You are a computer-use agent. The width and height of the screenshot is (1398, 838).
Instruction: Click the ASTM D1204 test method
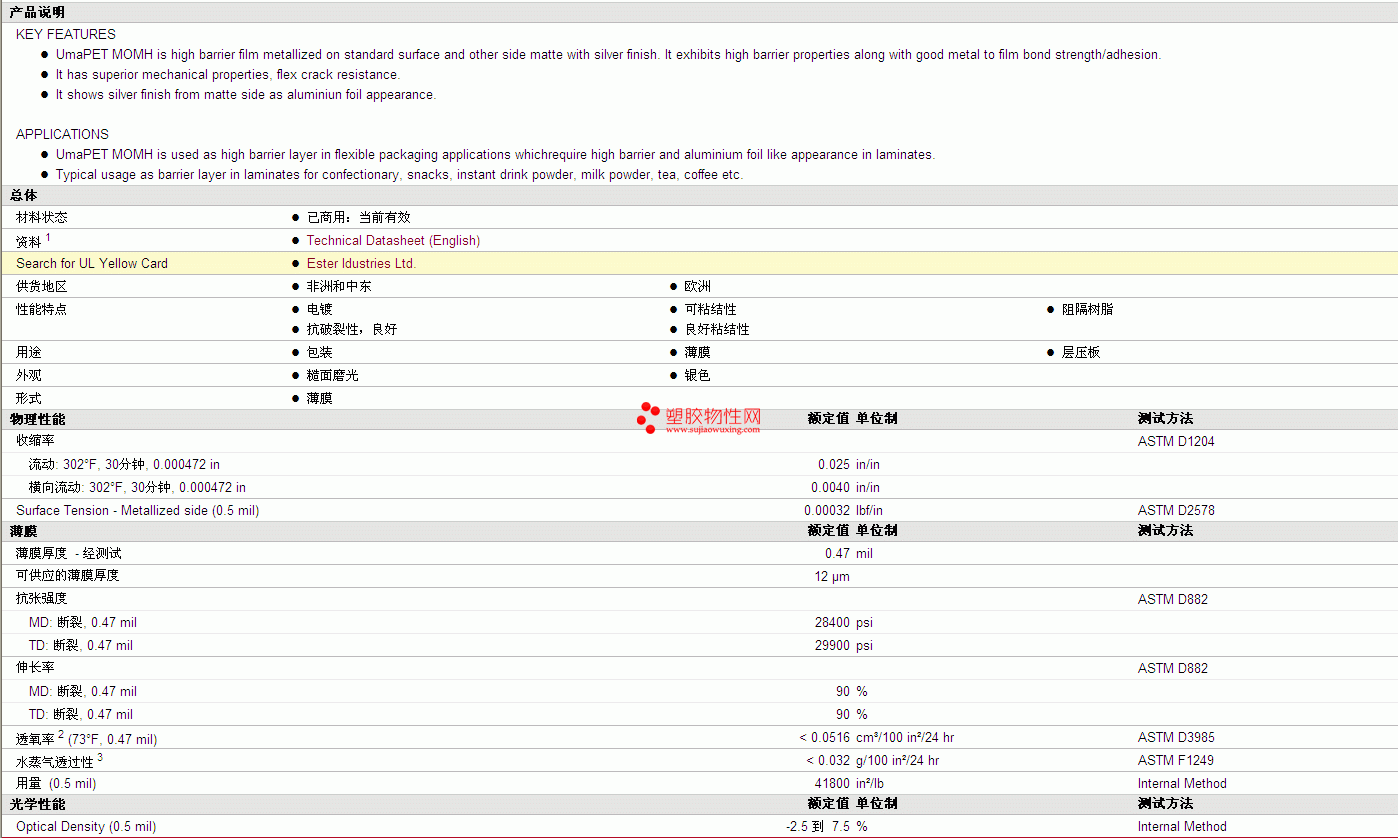click(1176, 441)
